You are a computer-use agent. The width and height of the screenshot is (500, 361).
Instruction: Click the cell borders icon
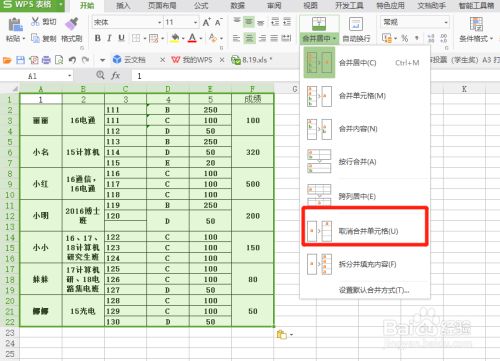(x=136, y=38)
